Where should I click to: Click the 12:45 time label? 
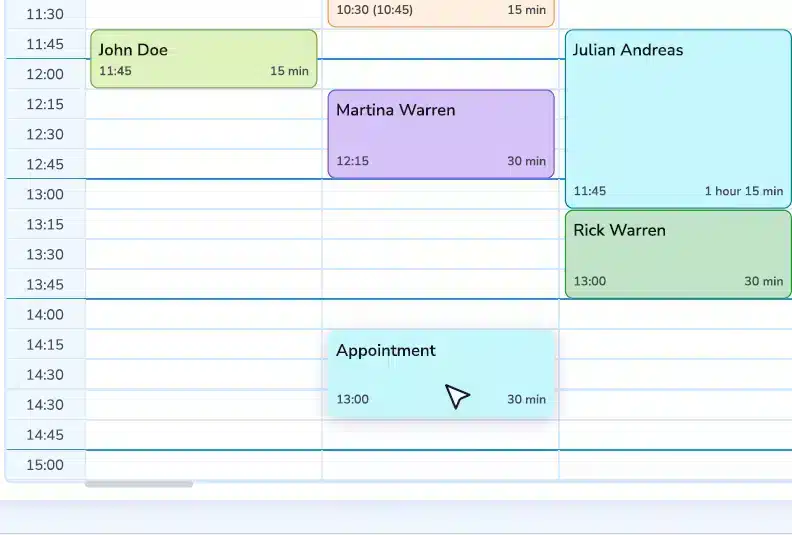pyautogui.click(x=45, y=164)
